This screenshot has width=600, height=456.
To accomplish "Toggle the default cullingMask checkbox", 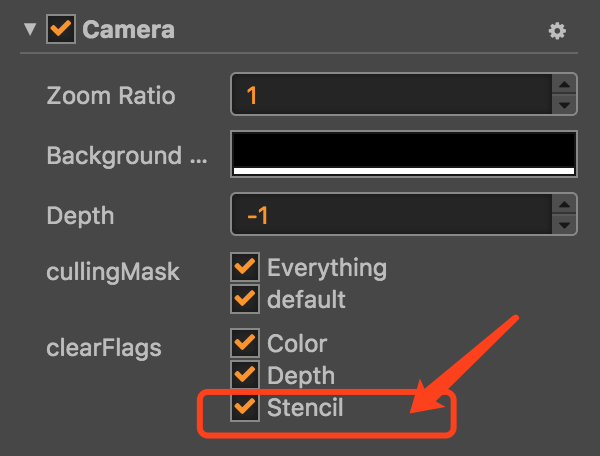I will coord(244,298).
